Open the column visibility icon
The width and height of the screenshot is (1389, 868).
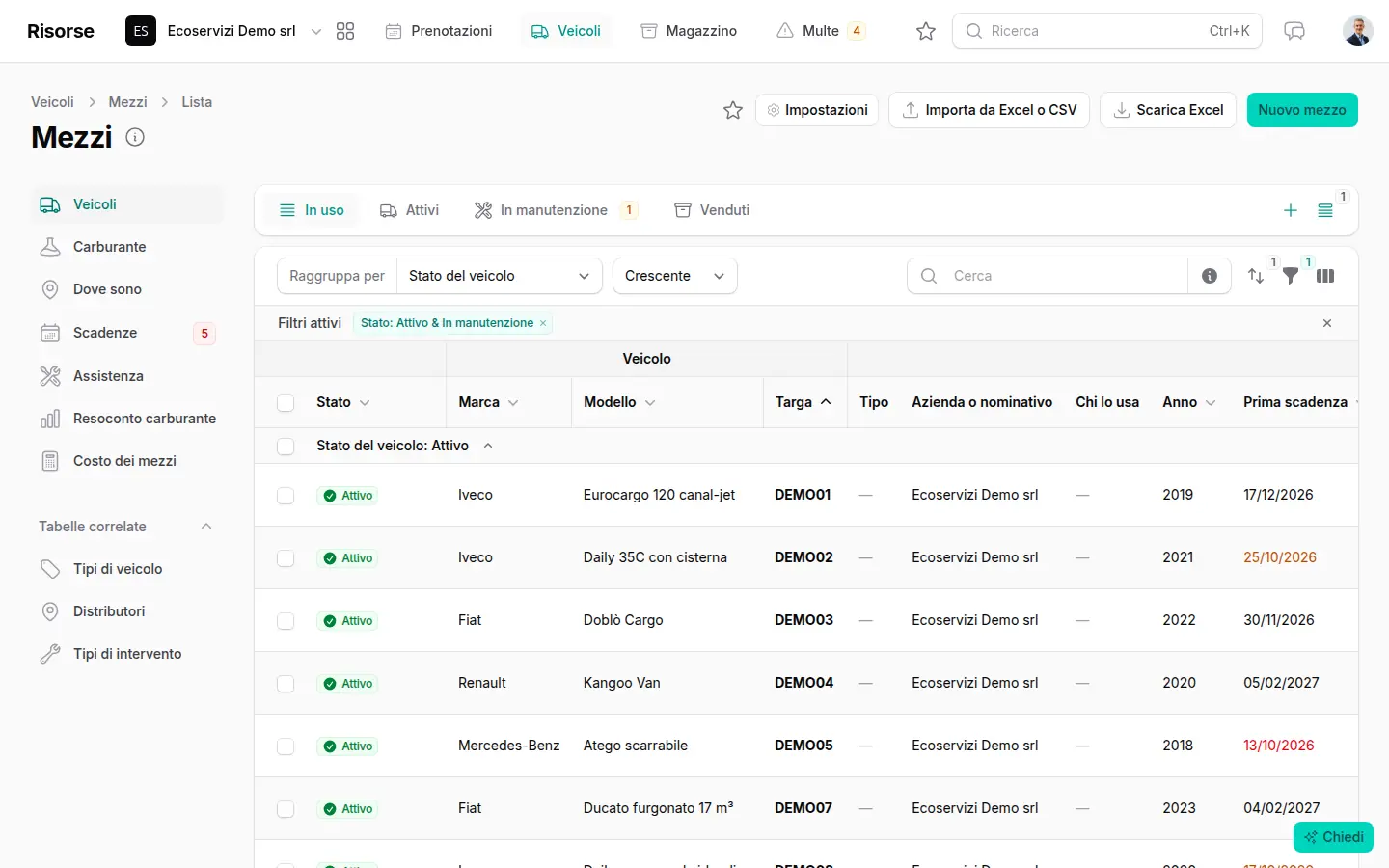[1325, 276]
